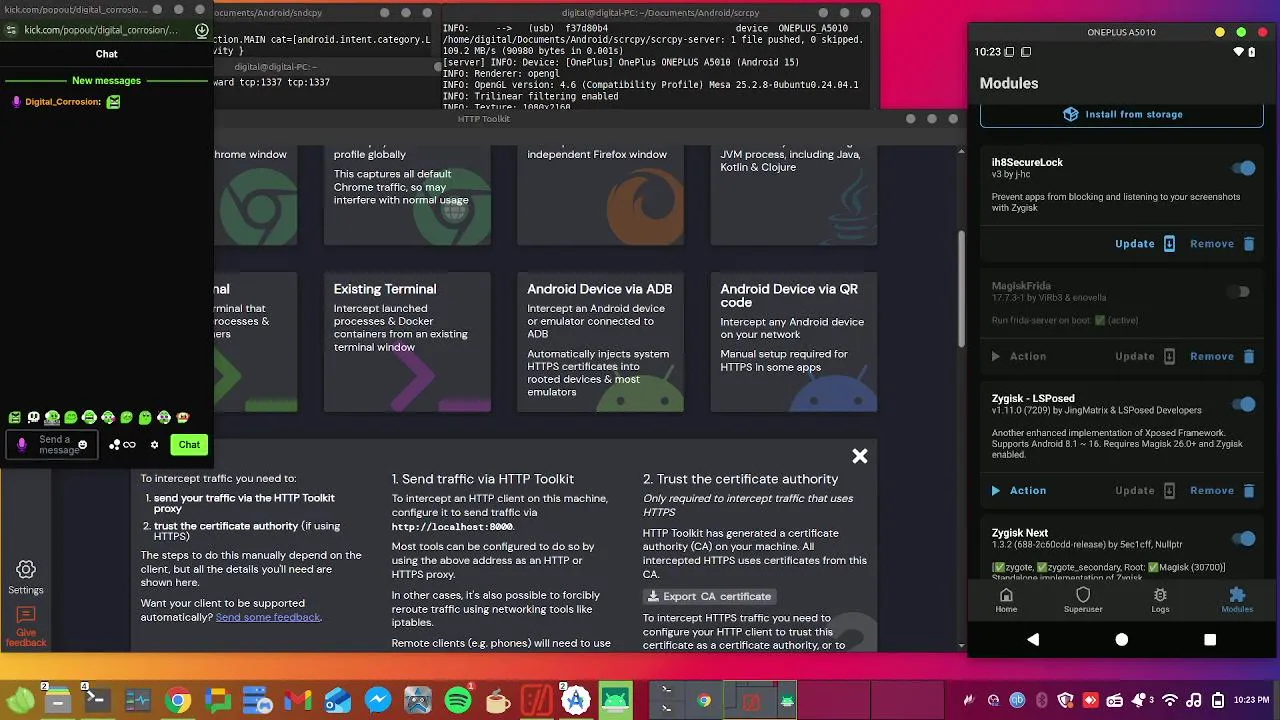1280x720 pixels.
Task: Select Android Device via QR code card
Action: pos(793,342)
